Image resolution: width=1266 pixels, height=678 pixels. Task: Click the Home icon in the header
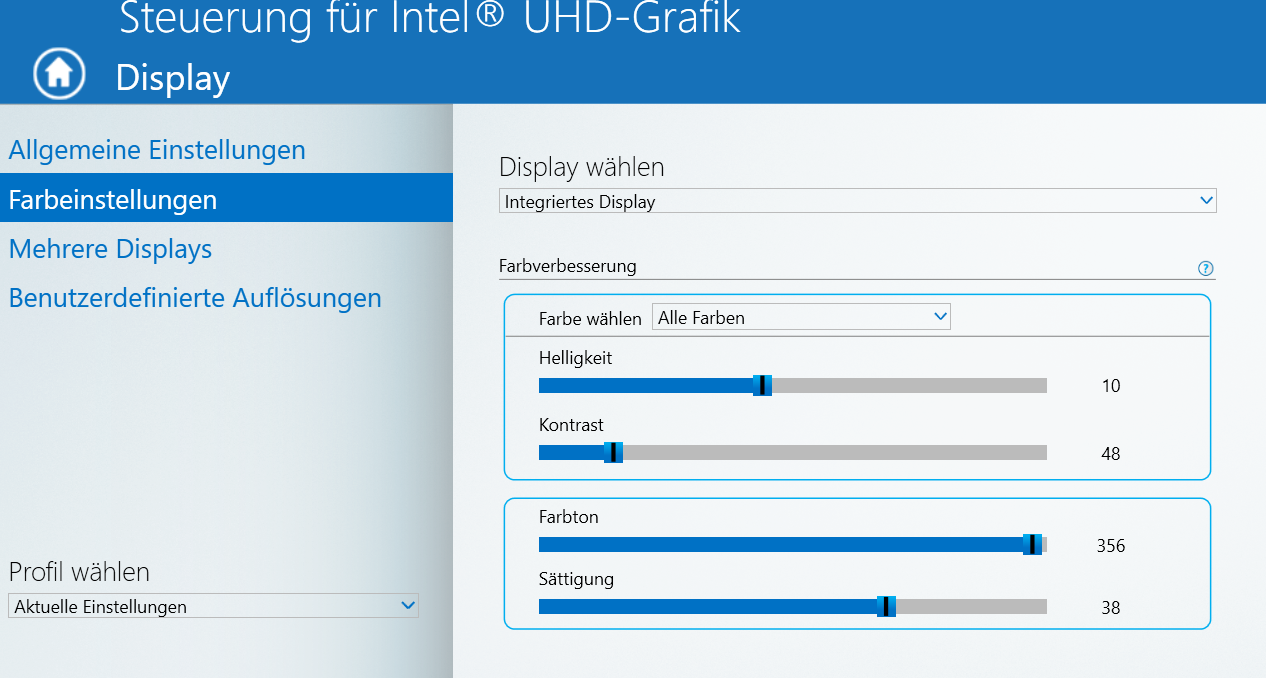[59, 73]
